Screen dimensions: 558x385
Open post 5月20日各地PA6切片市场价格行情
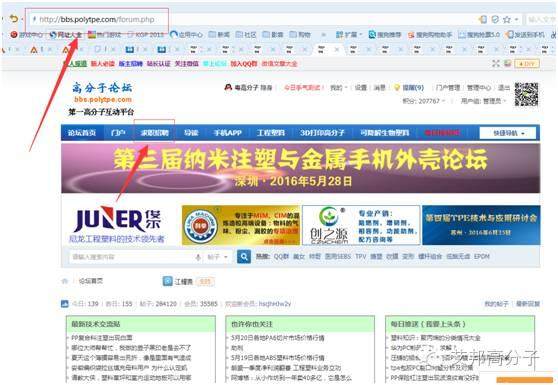(x=278, y=338)
